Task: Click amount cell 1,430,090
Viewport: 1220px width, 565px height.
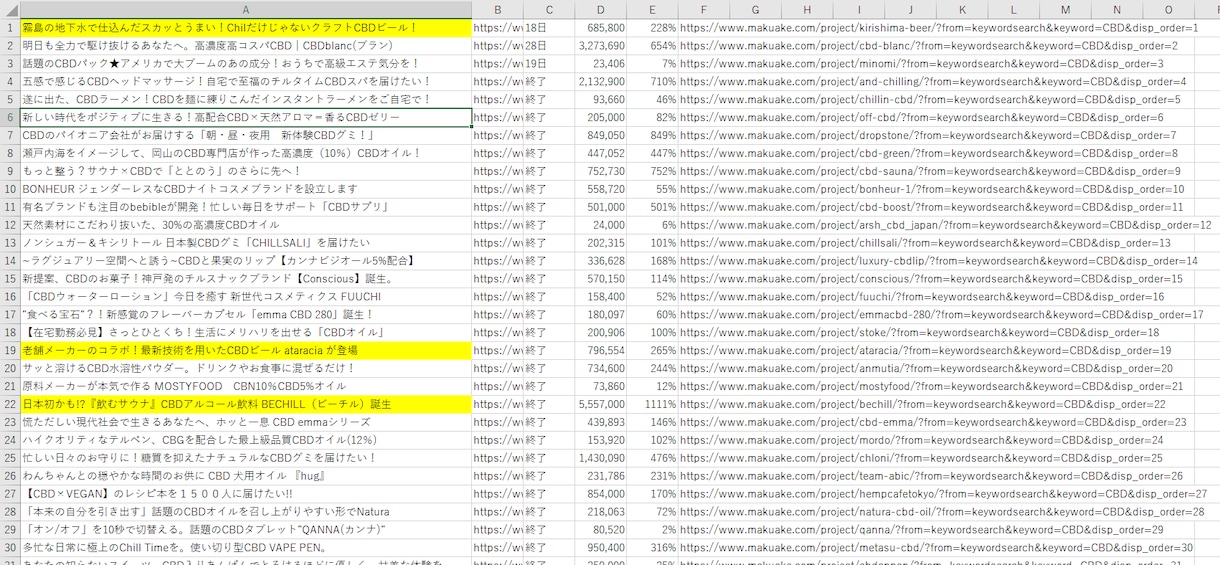Action: pyautogui.click(x=600, y=458)
